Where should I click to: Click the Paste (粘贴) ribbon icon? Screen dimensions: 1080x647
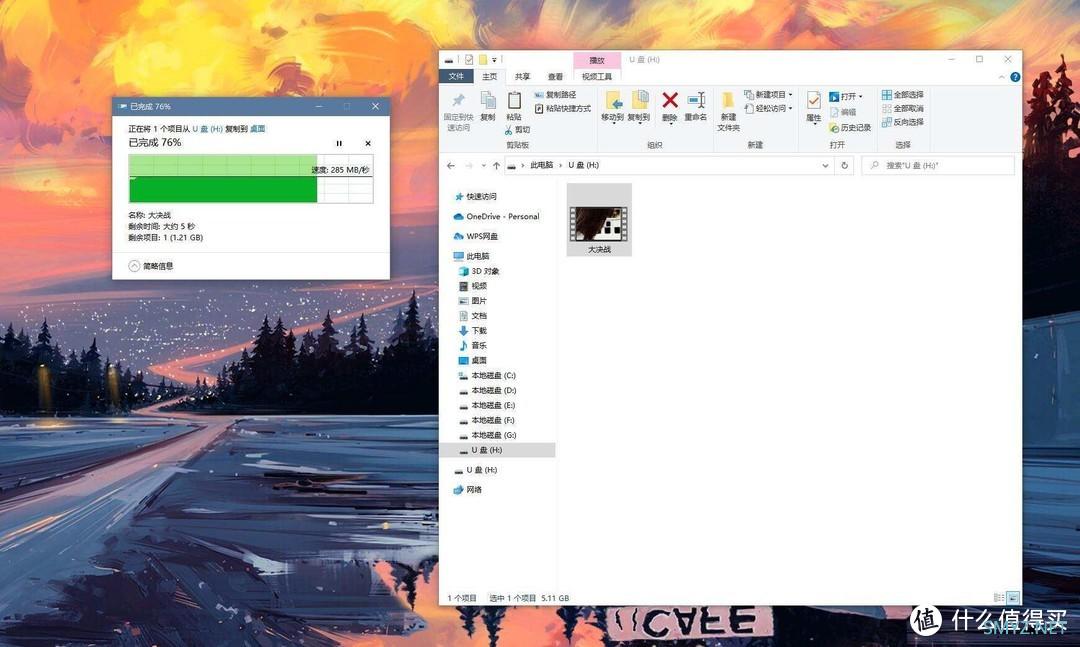[x=514, y=101]
